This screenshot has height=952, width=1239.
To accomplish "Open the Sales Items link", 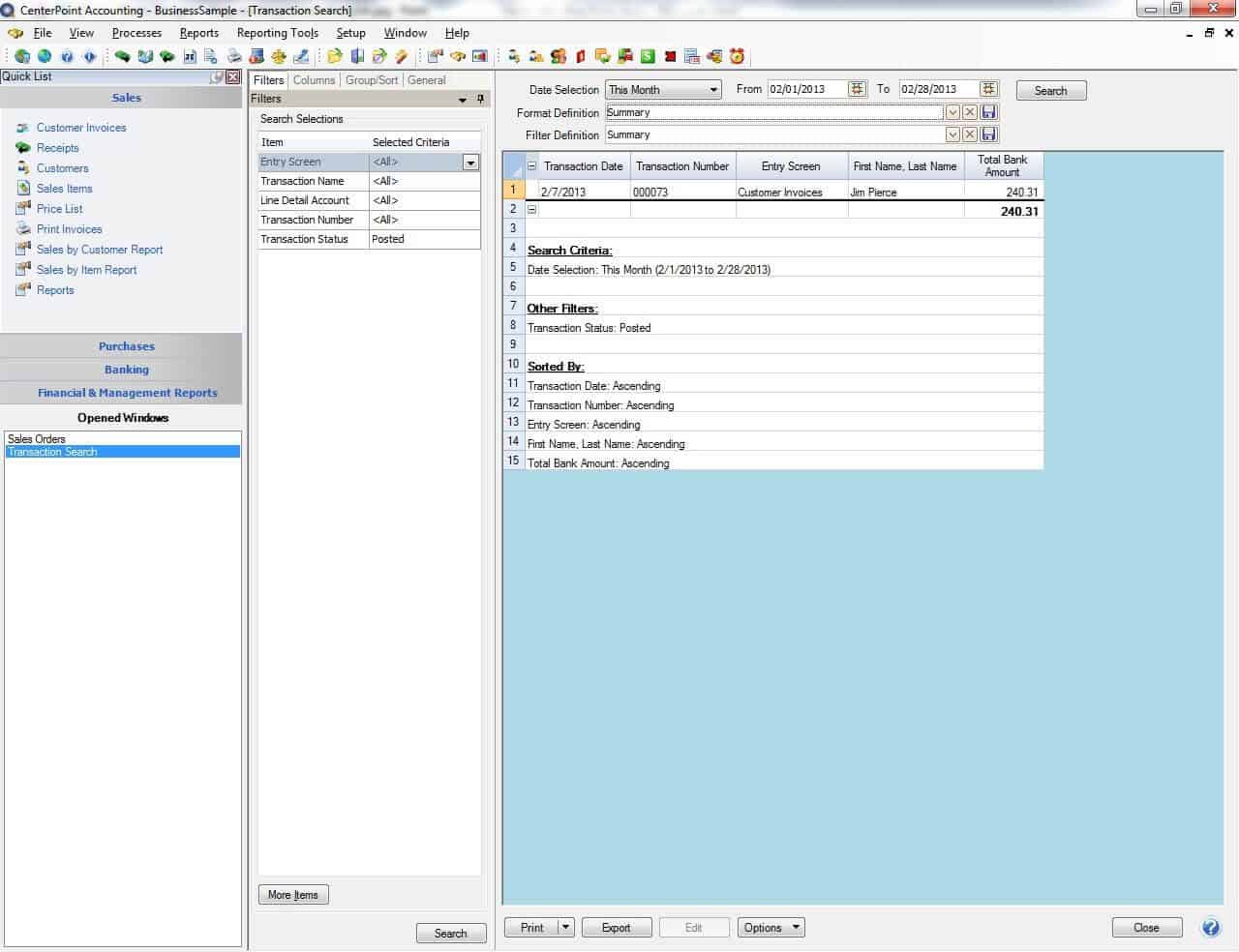I will pos(65,189).
